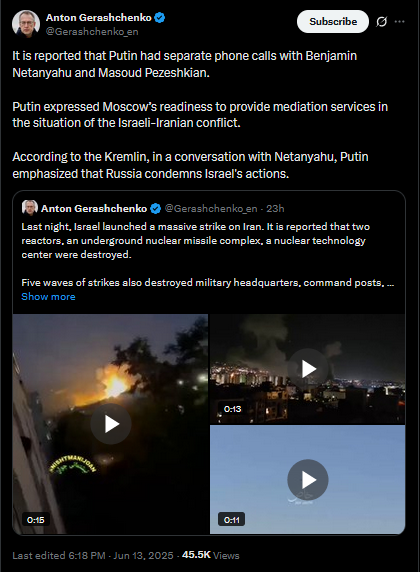Open the Grok explain icon
Viewport: 420px width, 572px height.
[381, 22]
